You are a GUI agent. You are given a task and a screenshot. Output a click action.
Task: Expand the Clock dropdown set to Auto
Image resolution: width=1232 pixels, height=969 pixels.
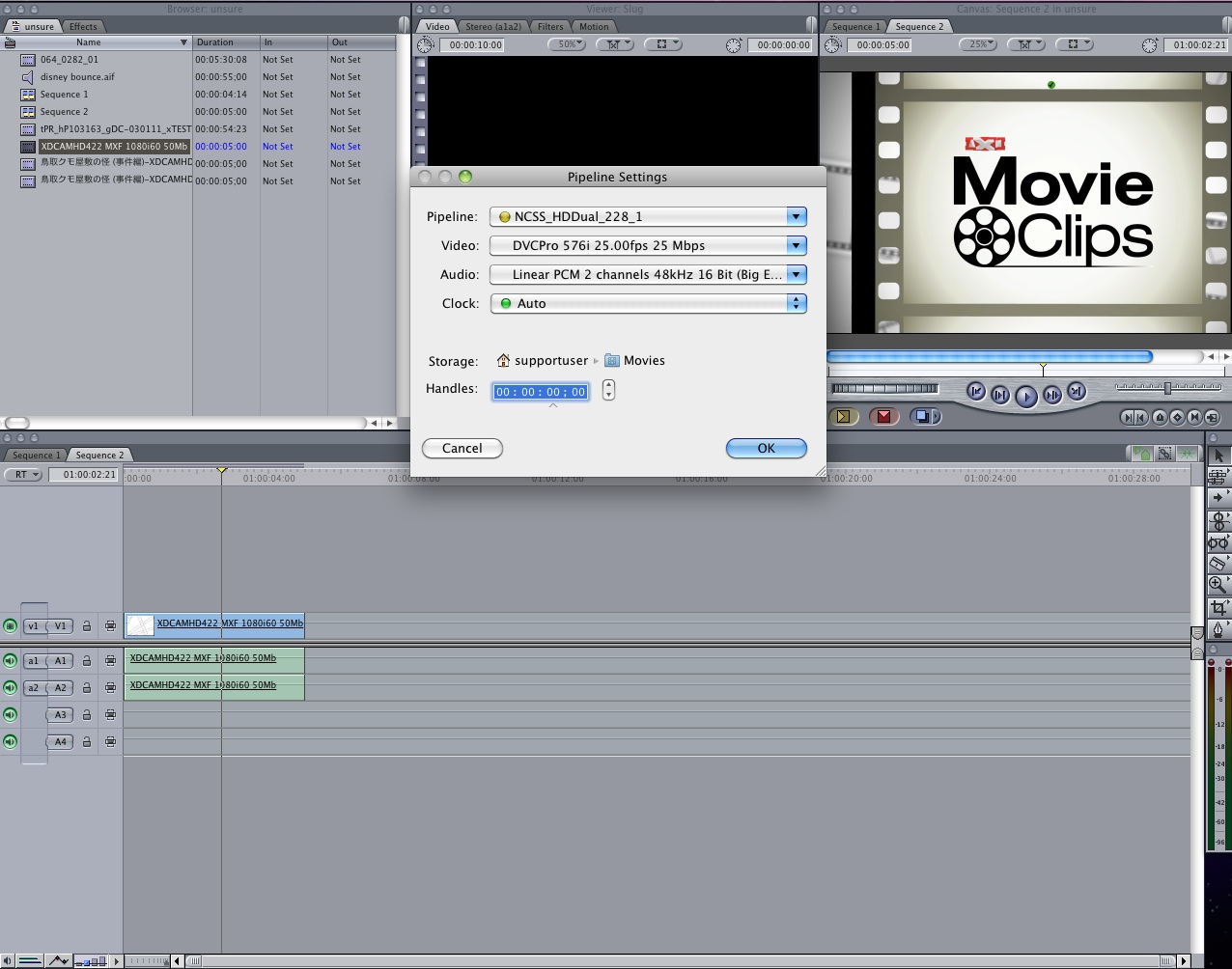(x=647, y=303)
